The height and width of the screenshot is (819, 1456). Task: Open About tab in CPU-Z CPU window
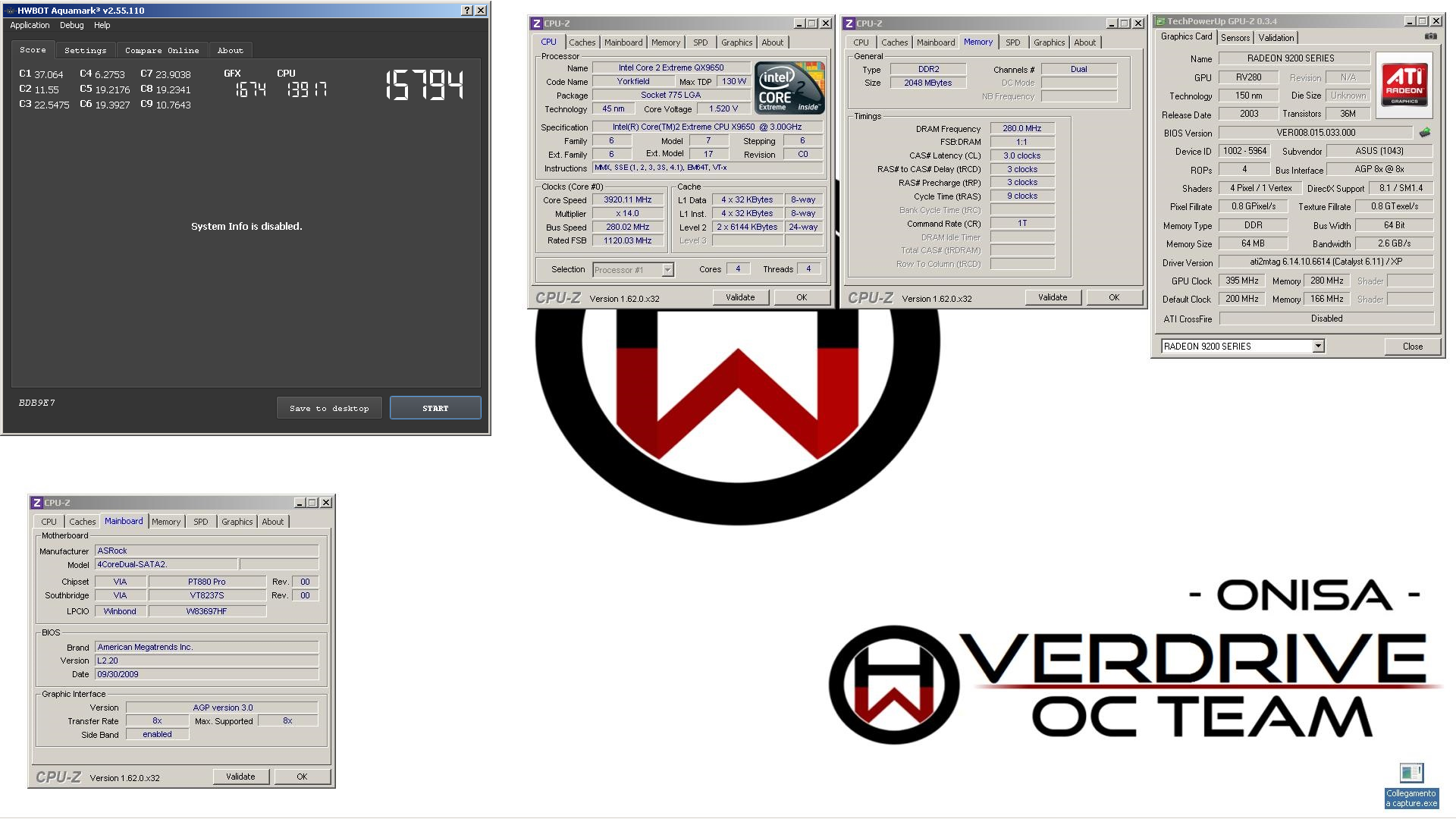(773, 42)
